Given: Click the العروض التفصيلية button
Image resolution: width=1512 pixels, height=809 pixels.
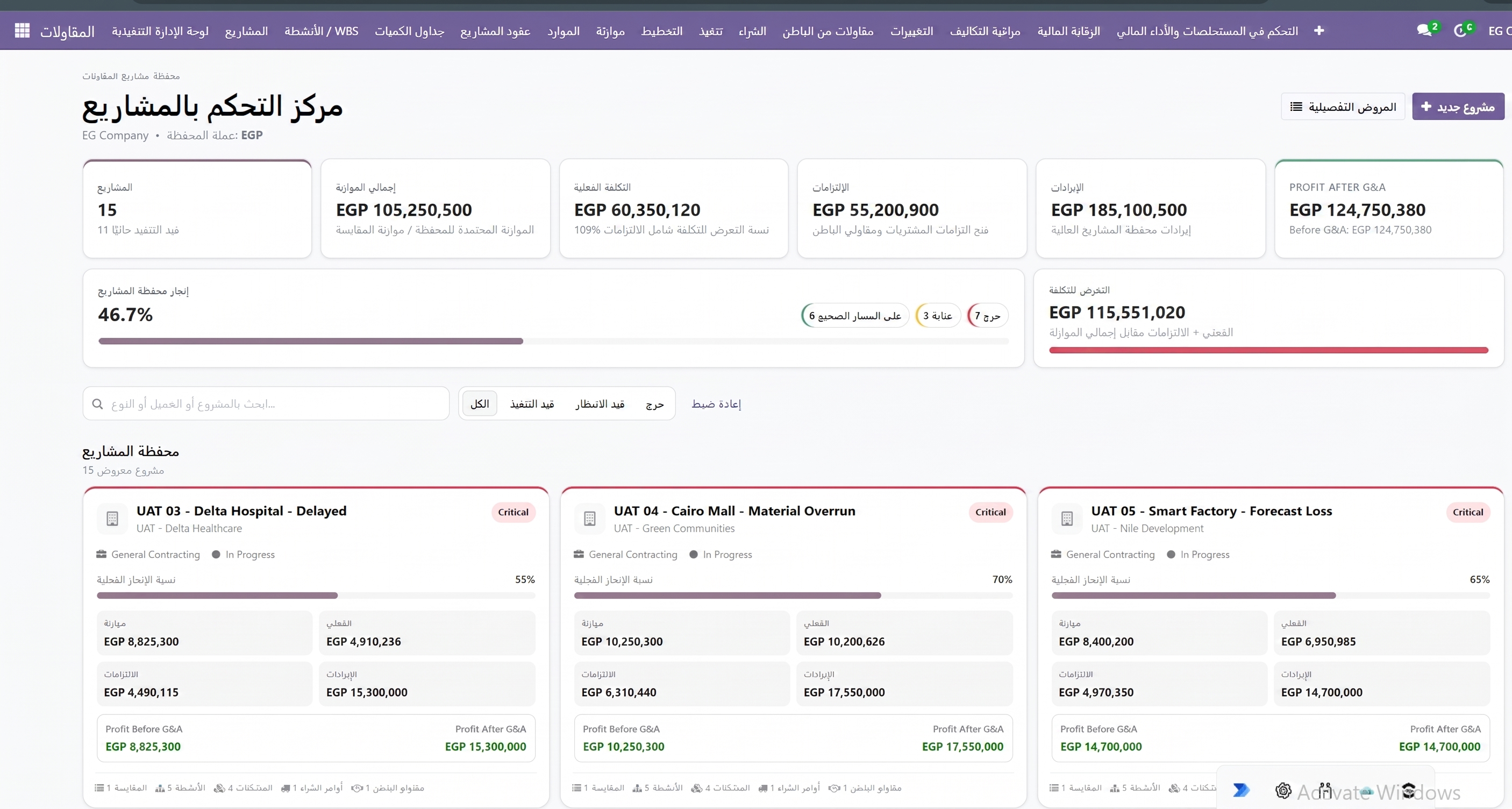Looking at the screenshot, I should tap(1343, 107).
